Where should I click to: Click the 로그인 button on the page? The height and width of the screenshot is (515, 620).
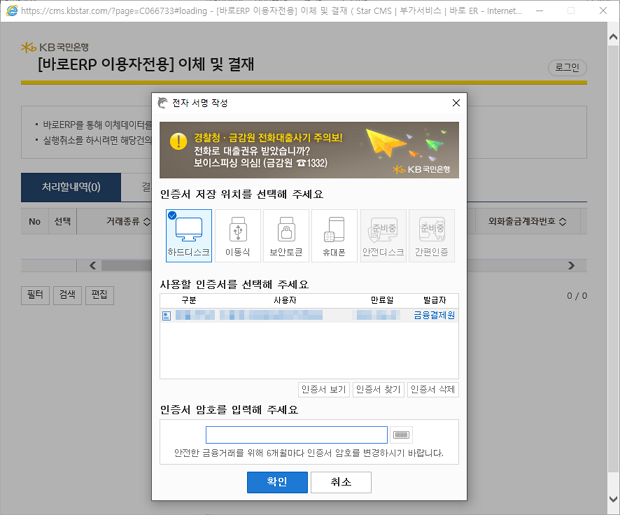[x=567, y=68]
